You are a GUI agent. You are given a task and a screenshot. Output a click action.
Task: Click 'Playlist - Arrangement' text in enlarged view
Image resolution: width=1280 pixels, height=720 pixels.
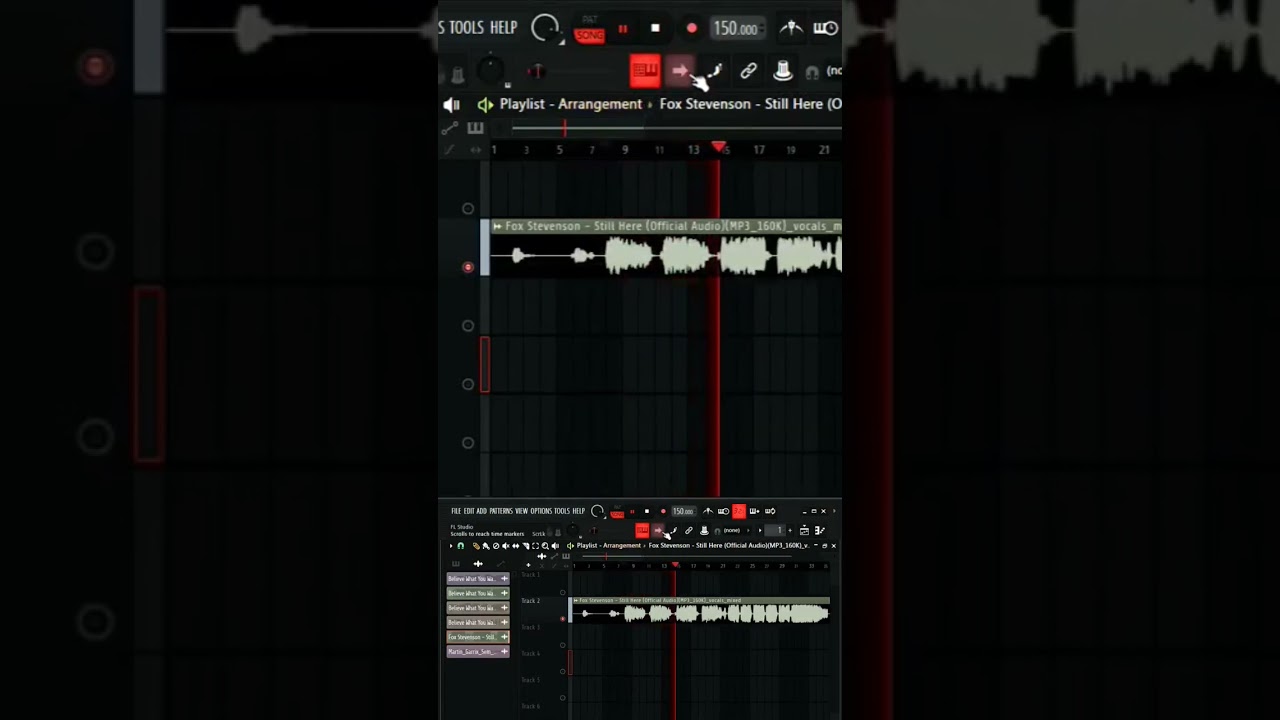[x=571, y=104]
